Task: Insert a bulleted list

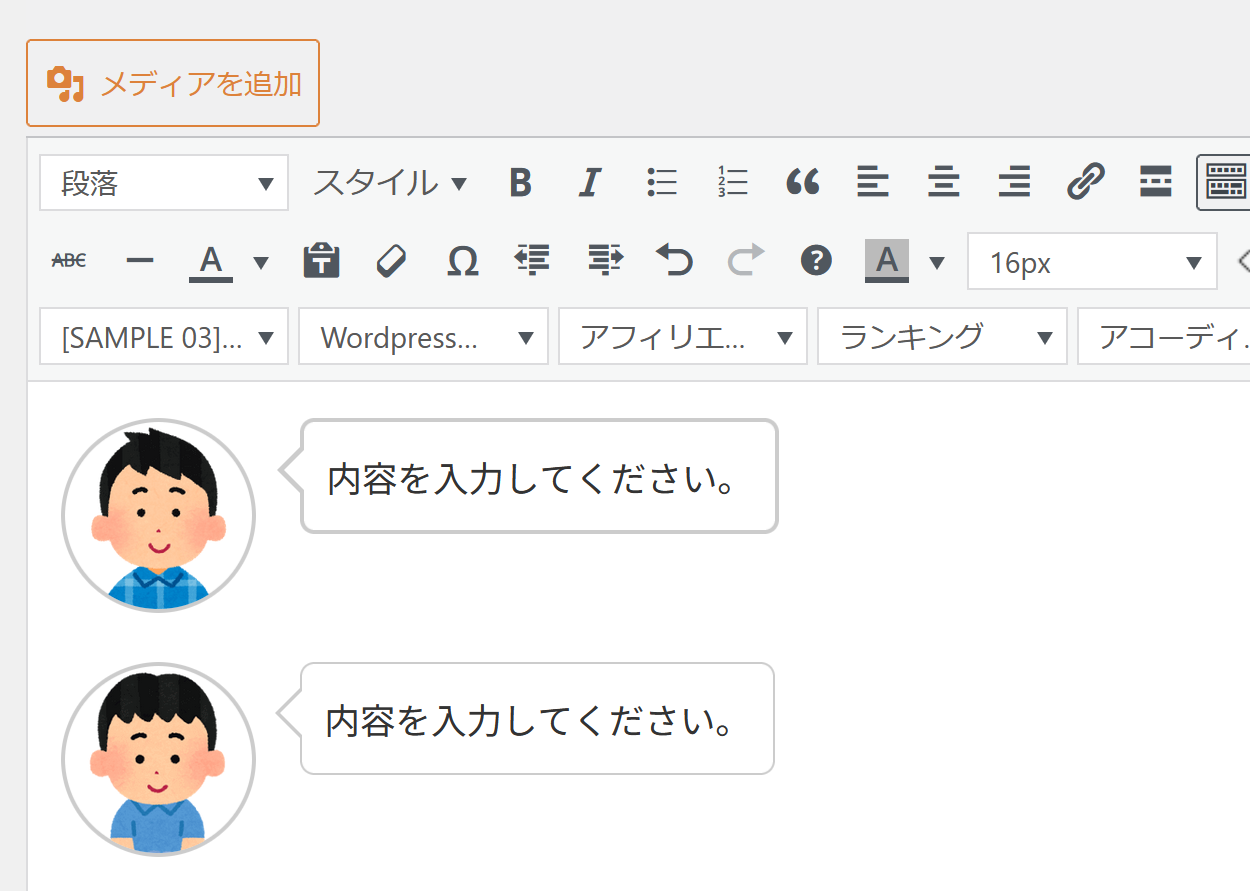Action: click(662, 183)
